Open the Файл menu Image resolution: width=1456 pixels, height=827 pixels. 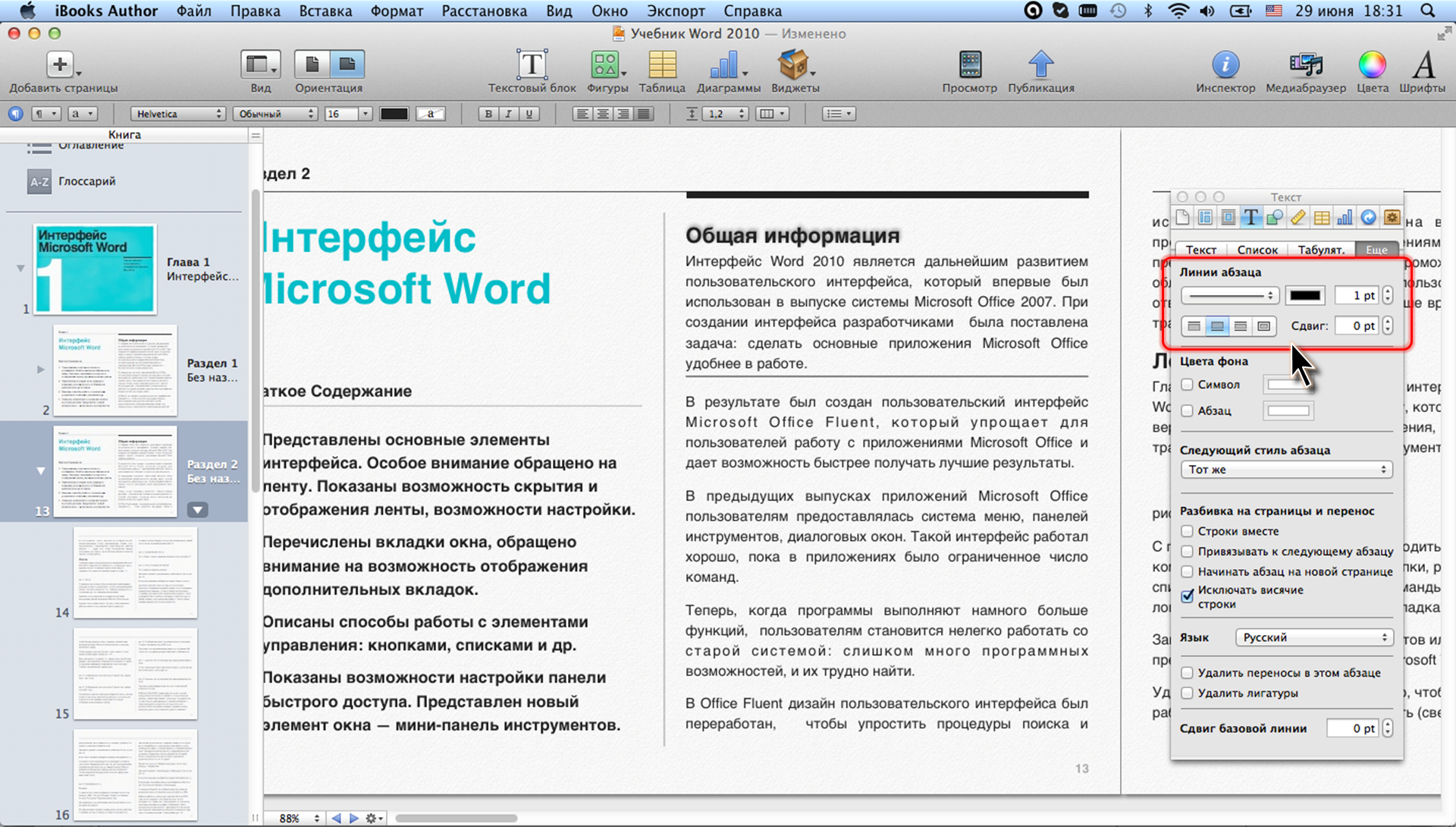[194, 11]
